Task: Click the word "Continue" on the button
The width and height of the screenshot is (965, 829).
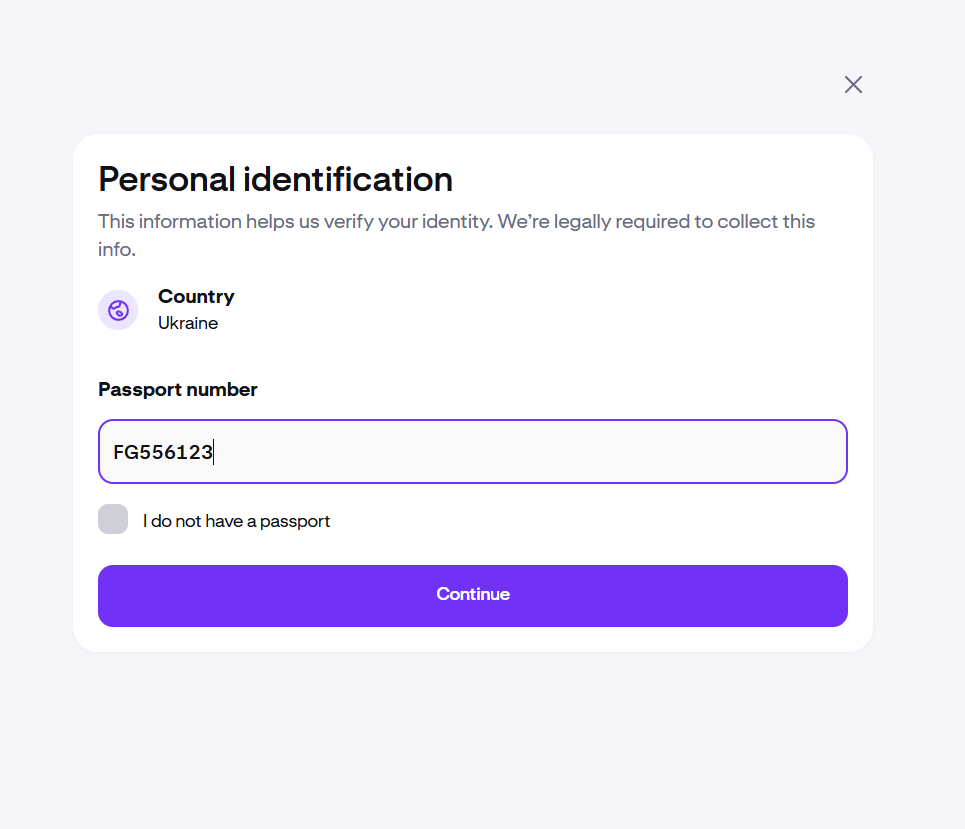Action: point(473,594)
